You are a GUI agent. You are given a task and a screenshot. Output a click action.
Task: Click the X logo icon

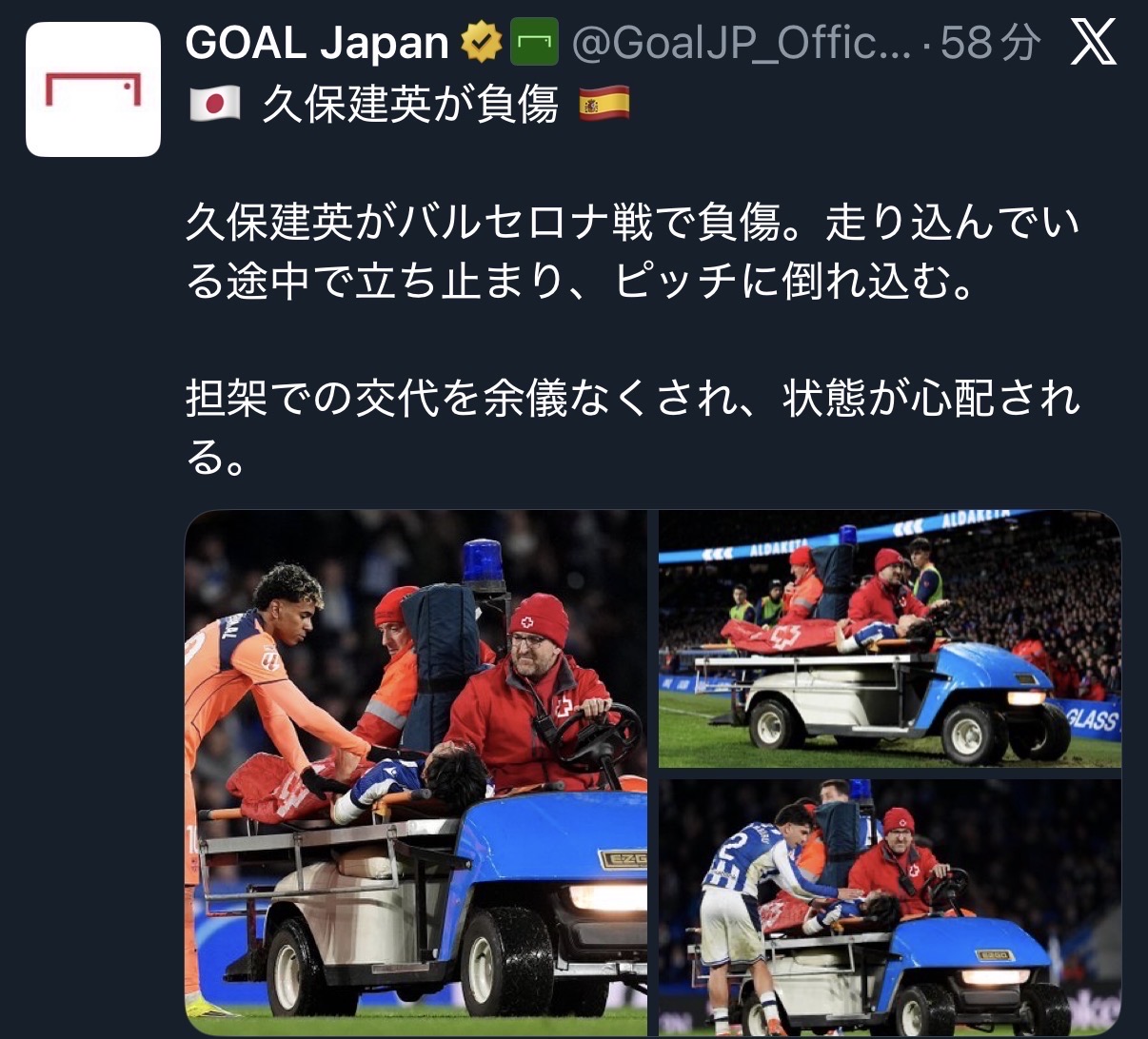point(1093,44)
